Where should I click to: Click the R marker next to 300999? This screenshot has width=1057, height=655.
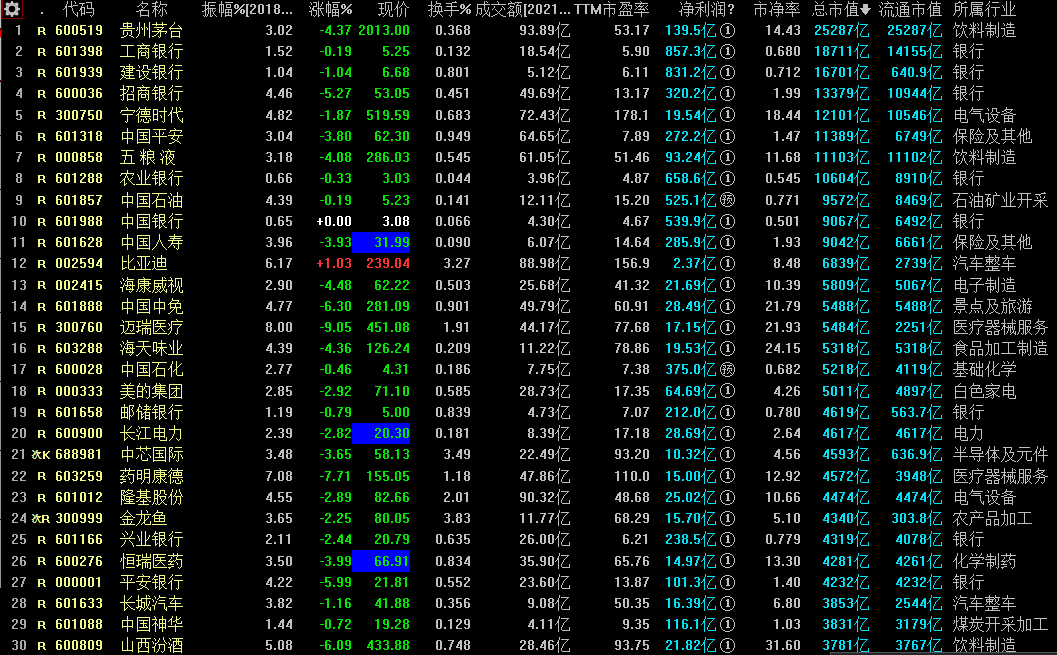44,519
